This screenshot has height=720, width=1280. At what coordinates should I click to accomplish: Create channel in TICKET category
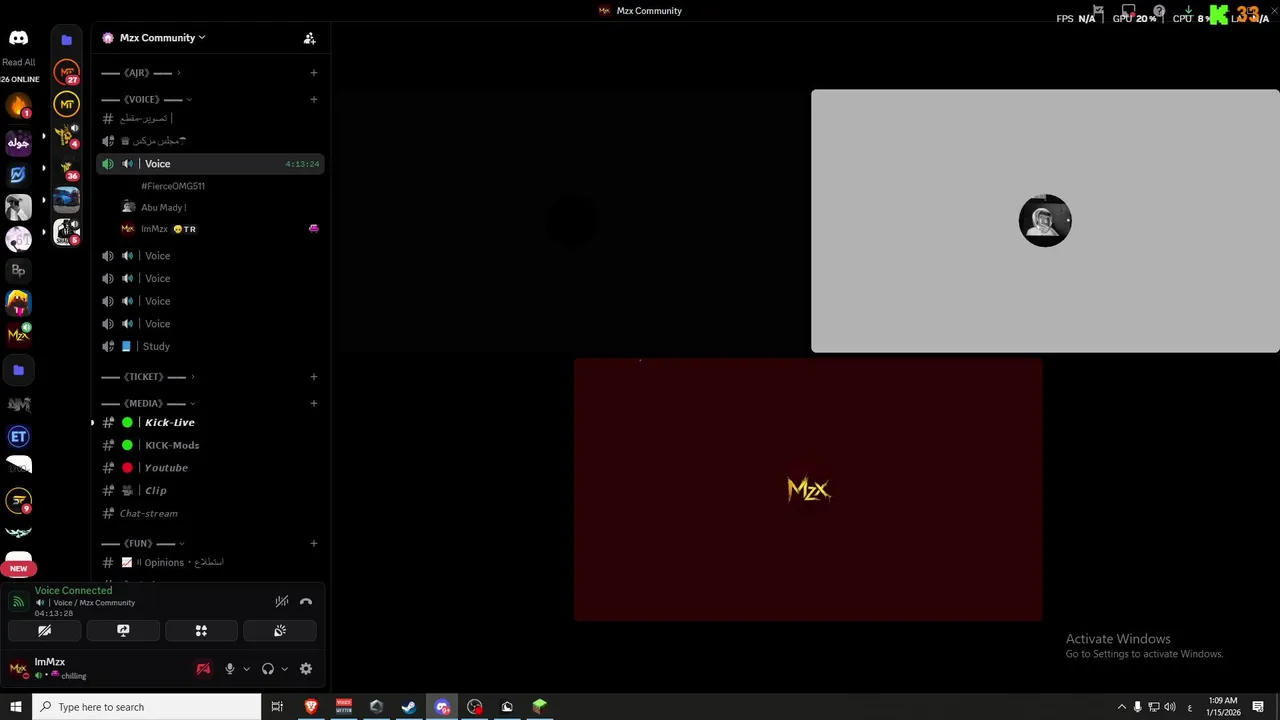(313, 377)
